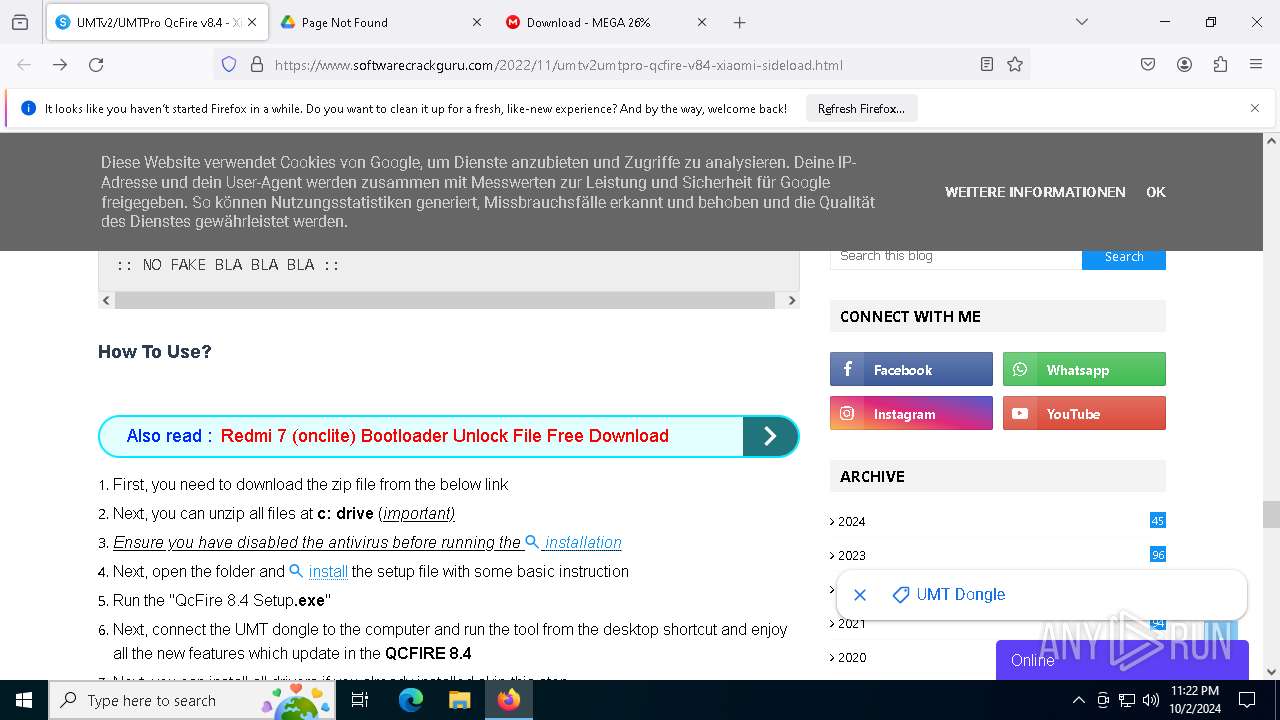Open Windows Start menu

click(24, 700)
